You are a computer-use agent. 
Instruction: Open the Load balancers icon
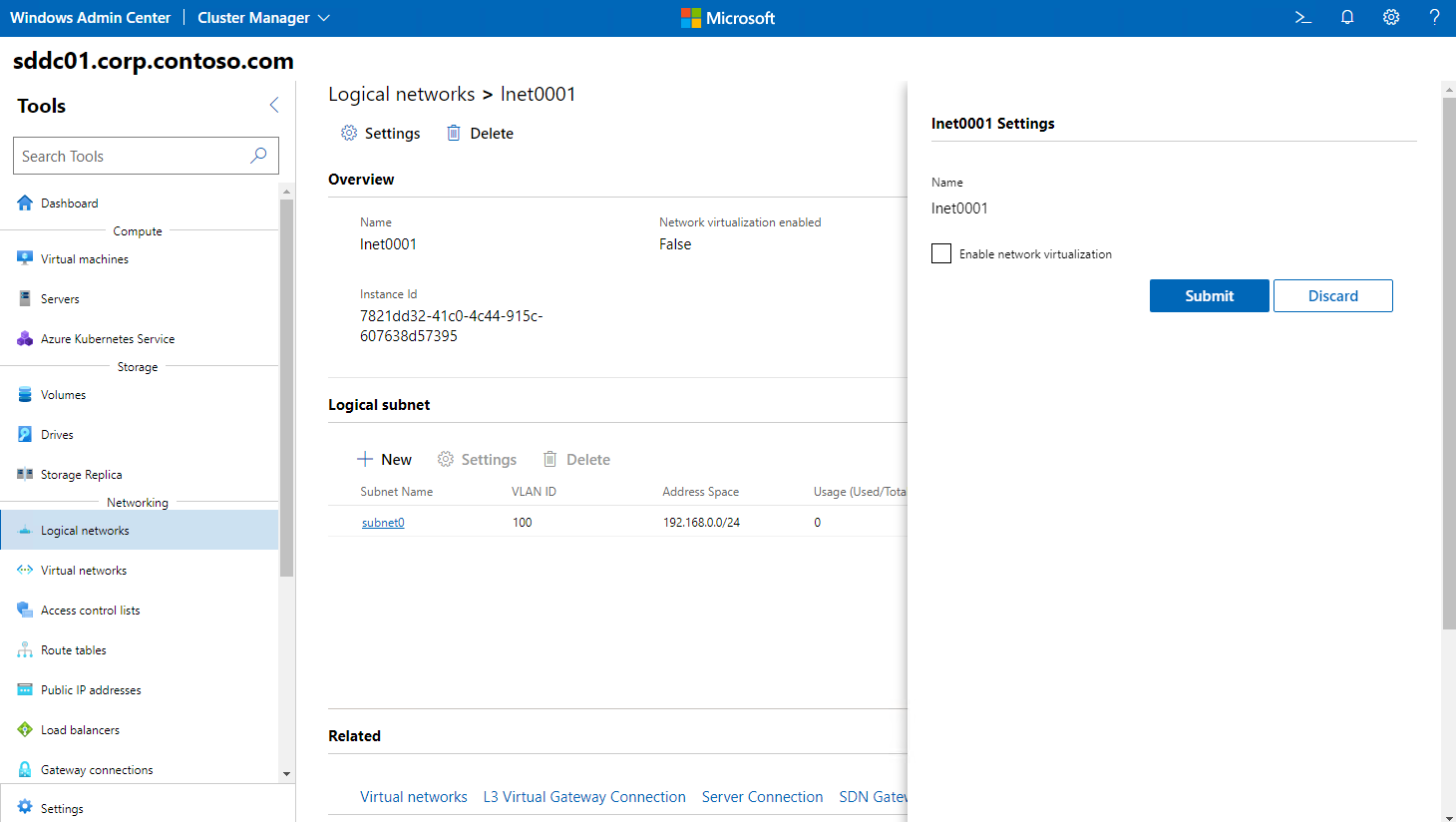25,729
